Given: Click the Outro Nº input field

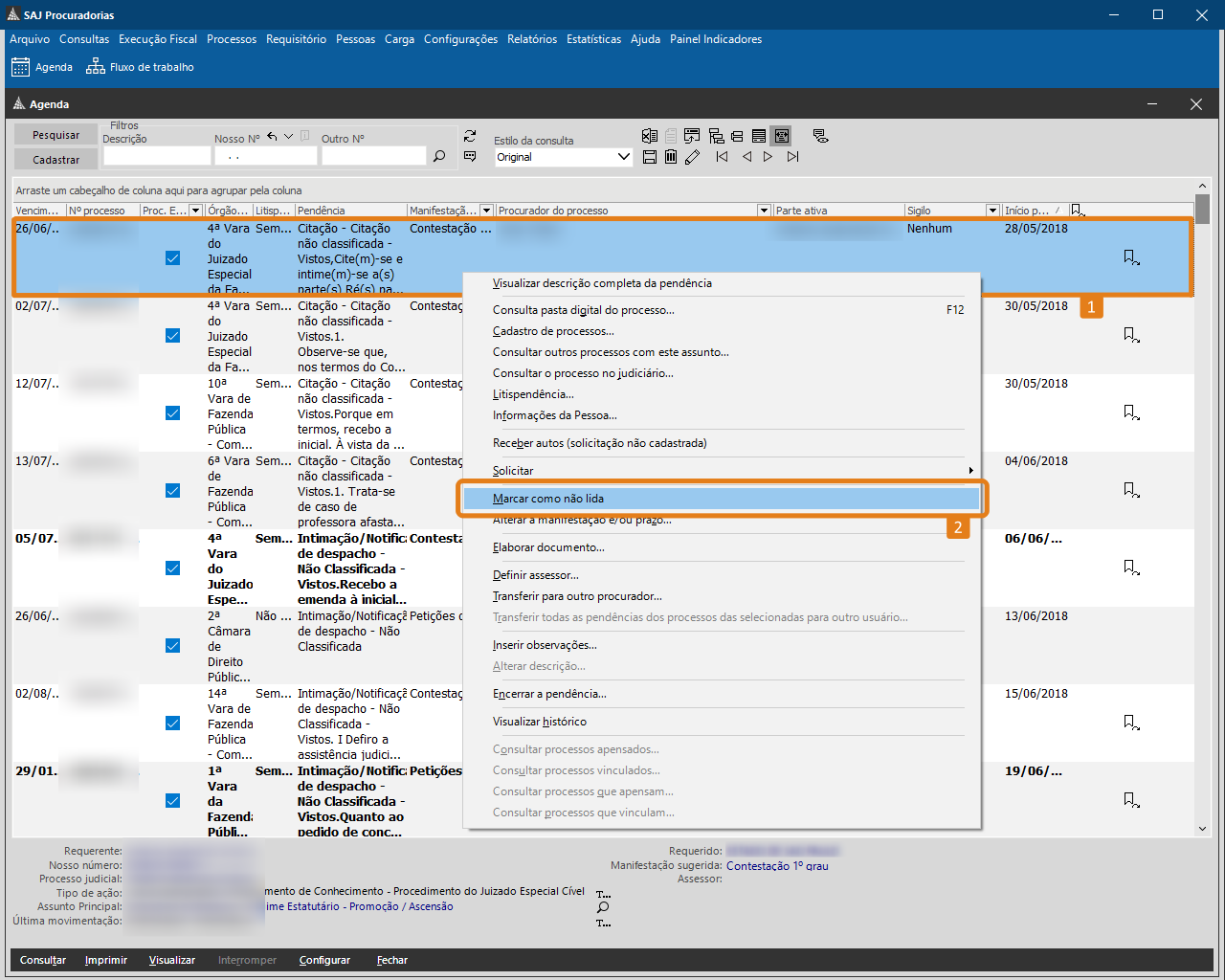Looking at the screenshot, I should [x=373, y=155].
